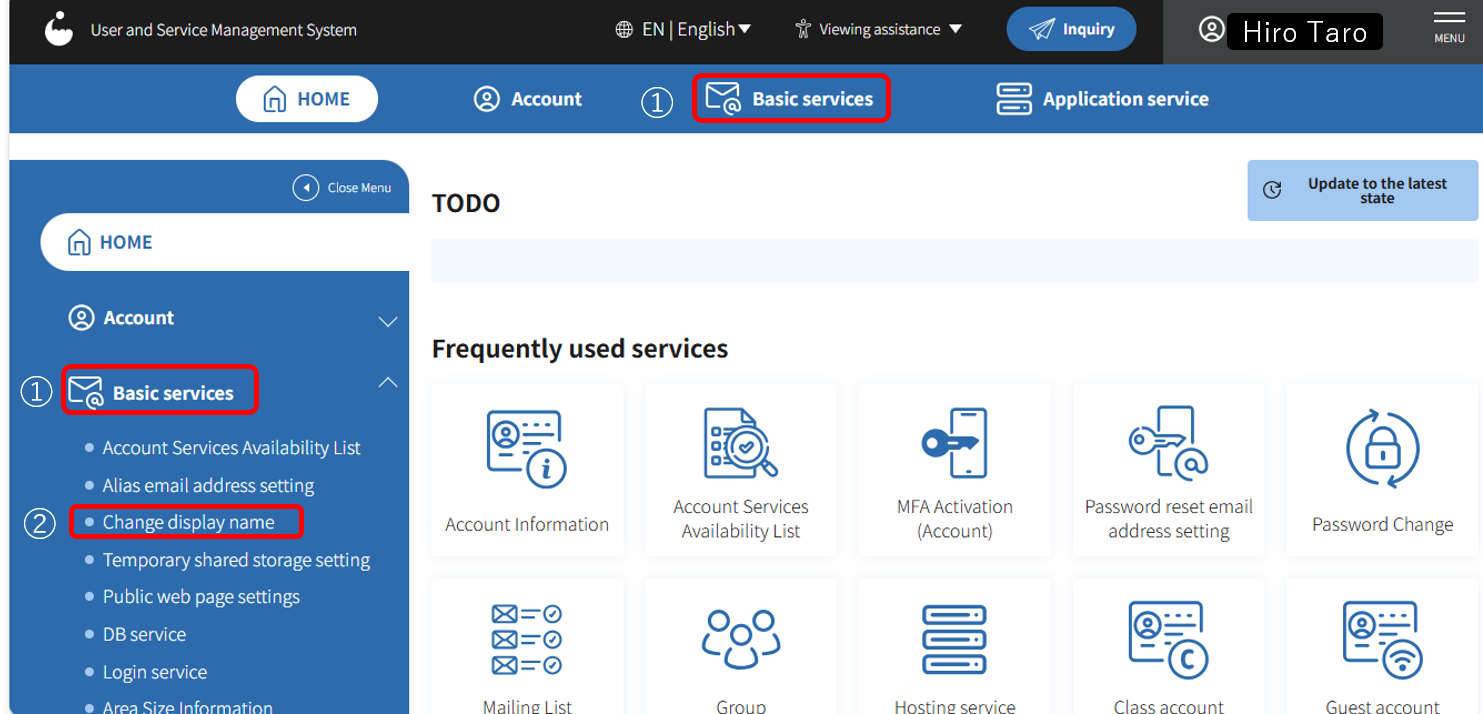1483x714 pixels.
Task: Click Update to the latest state button
Action: [x=1362, y=190]
